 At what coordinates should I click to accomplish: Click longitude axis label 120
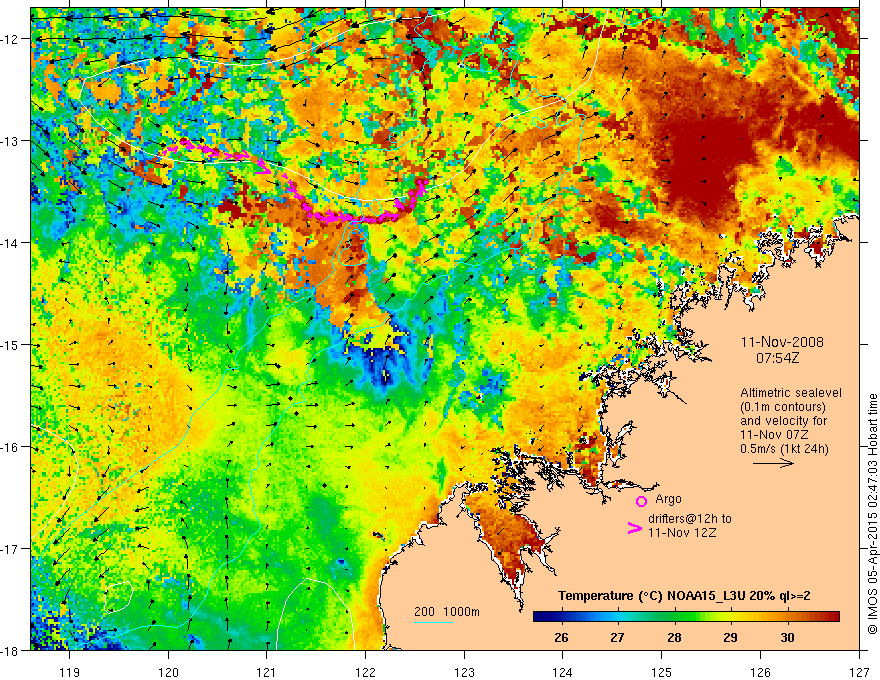click(168, 672)
